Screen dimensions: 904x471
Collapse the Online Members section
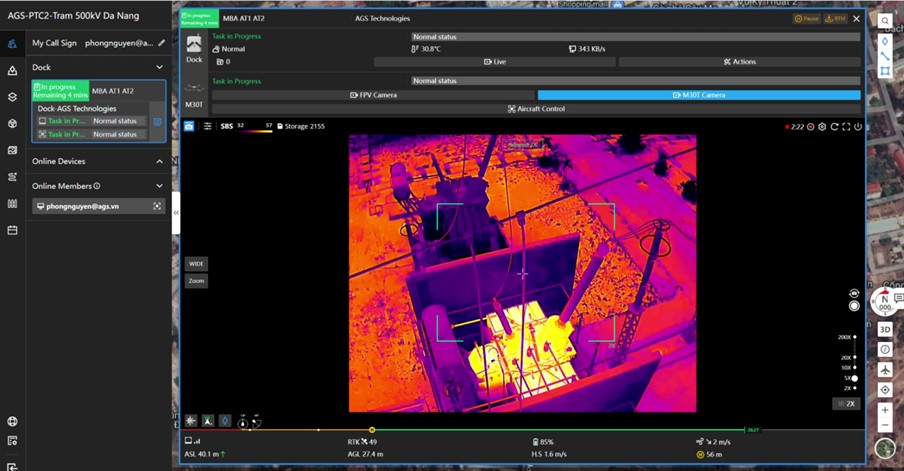point(160,186)
